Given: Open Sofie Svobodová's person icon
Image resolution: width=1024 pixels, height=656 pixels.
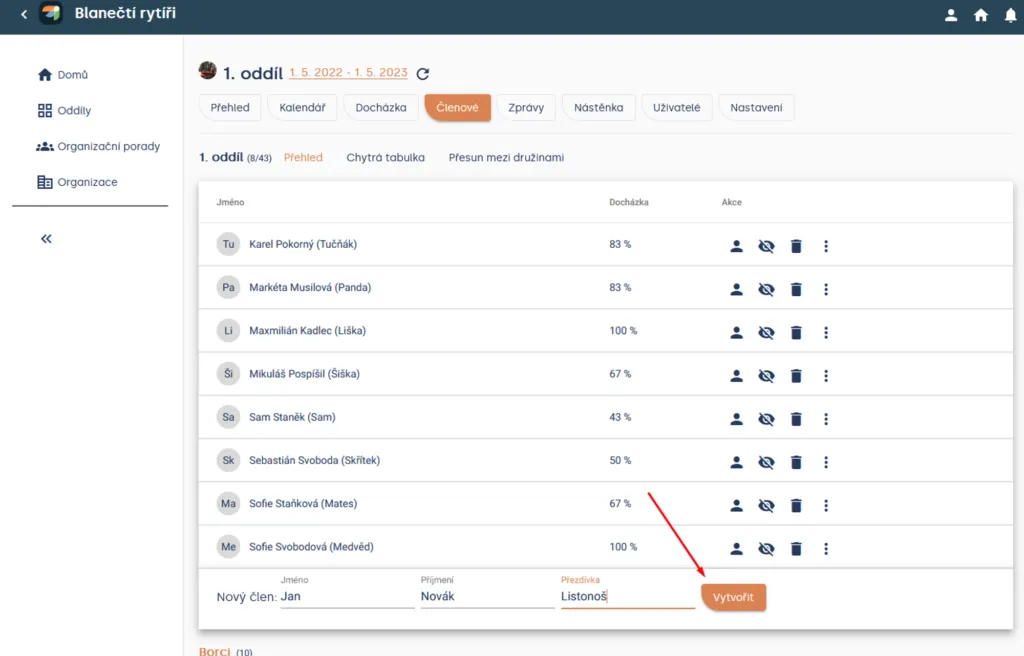Looking at the screenshot, I should coord(736,549).
